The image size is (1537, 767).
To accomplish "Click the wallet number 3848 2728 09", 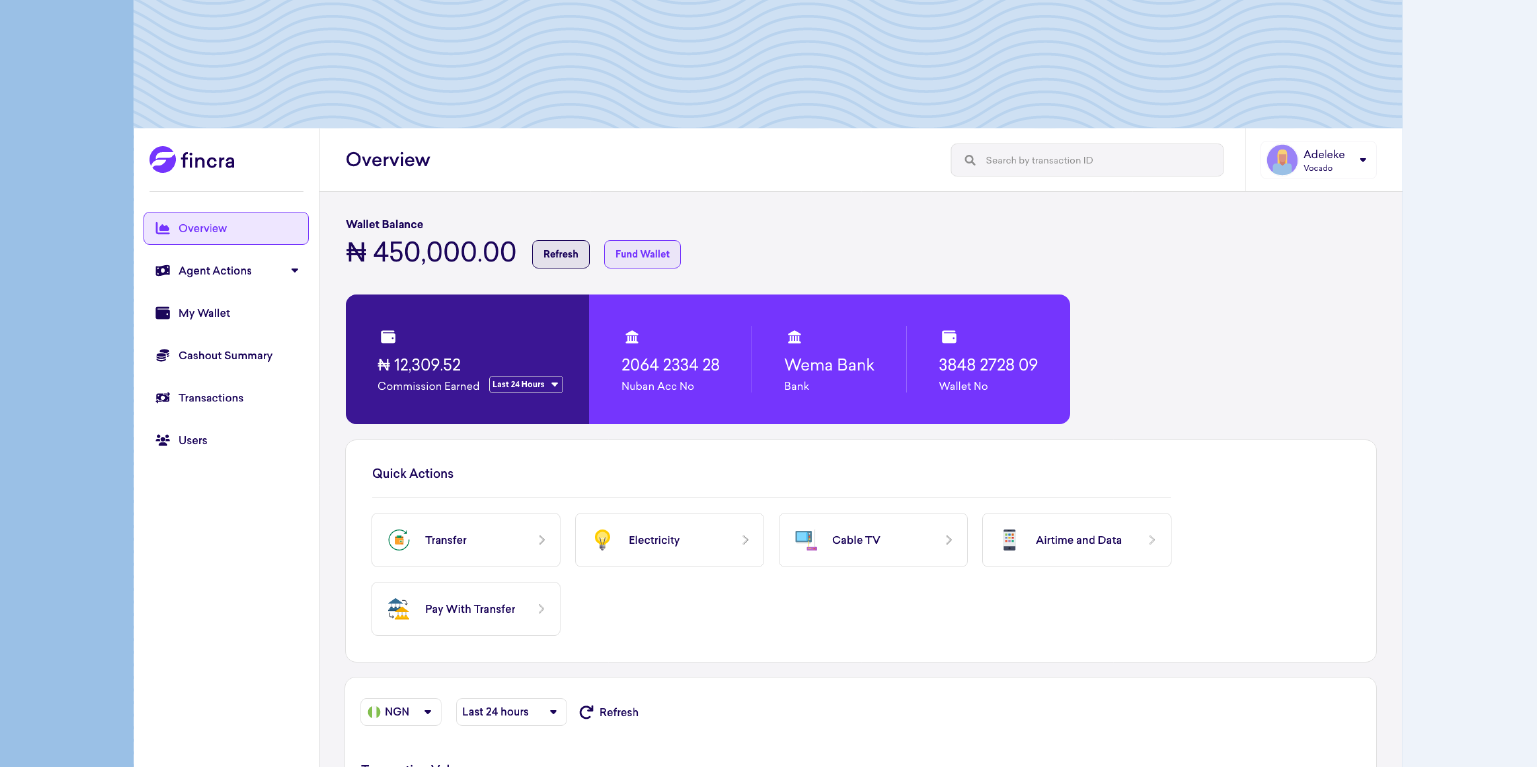I will point(988,365).
